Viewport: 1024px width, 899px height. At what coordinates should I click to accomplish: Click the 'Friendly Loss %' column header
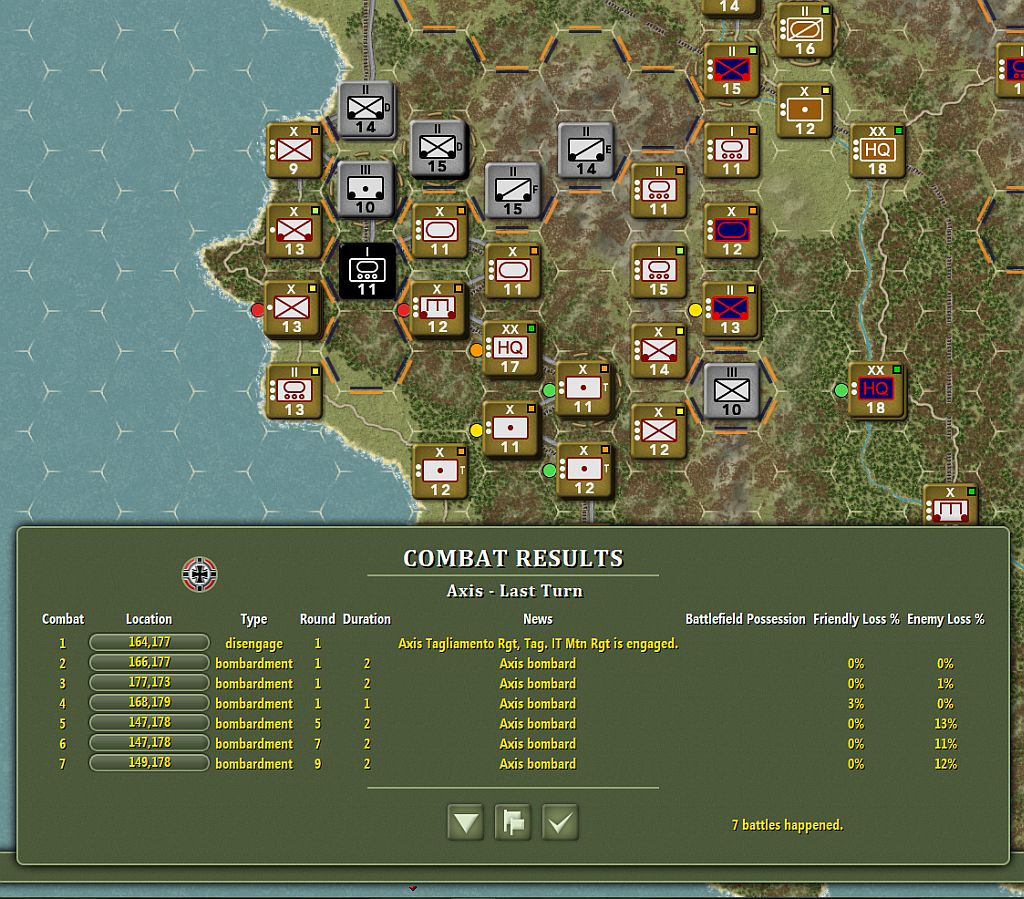856,619
